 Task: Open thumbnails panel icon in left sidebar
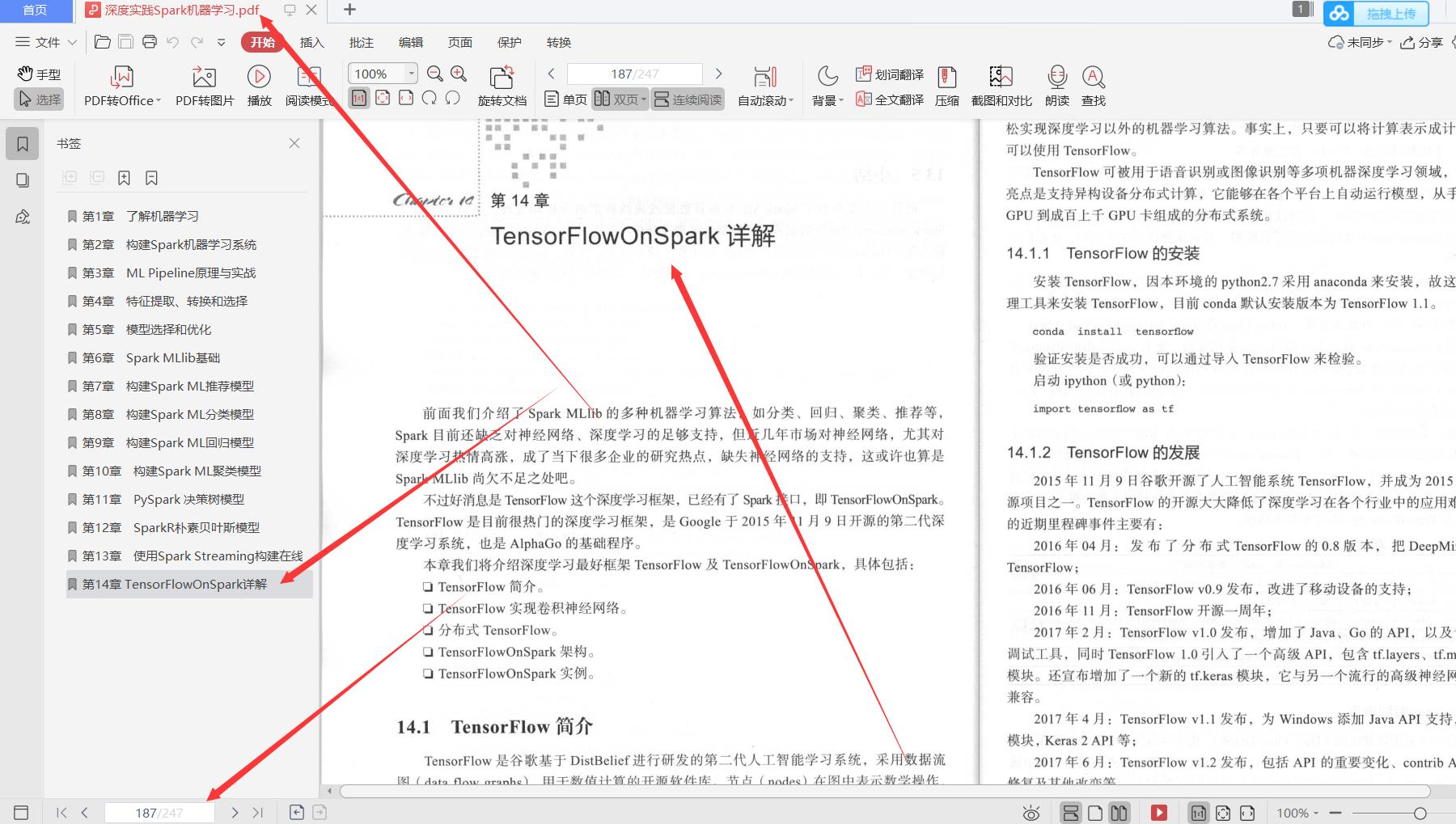23,180
